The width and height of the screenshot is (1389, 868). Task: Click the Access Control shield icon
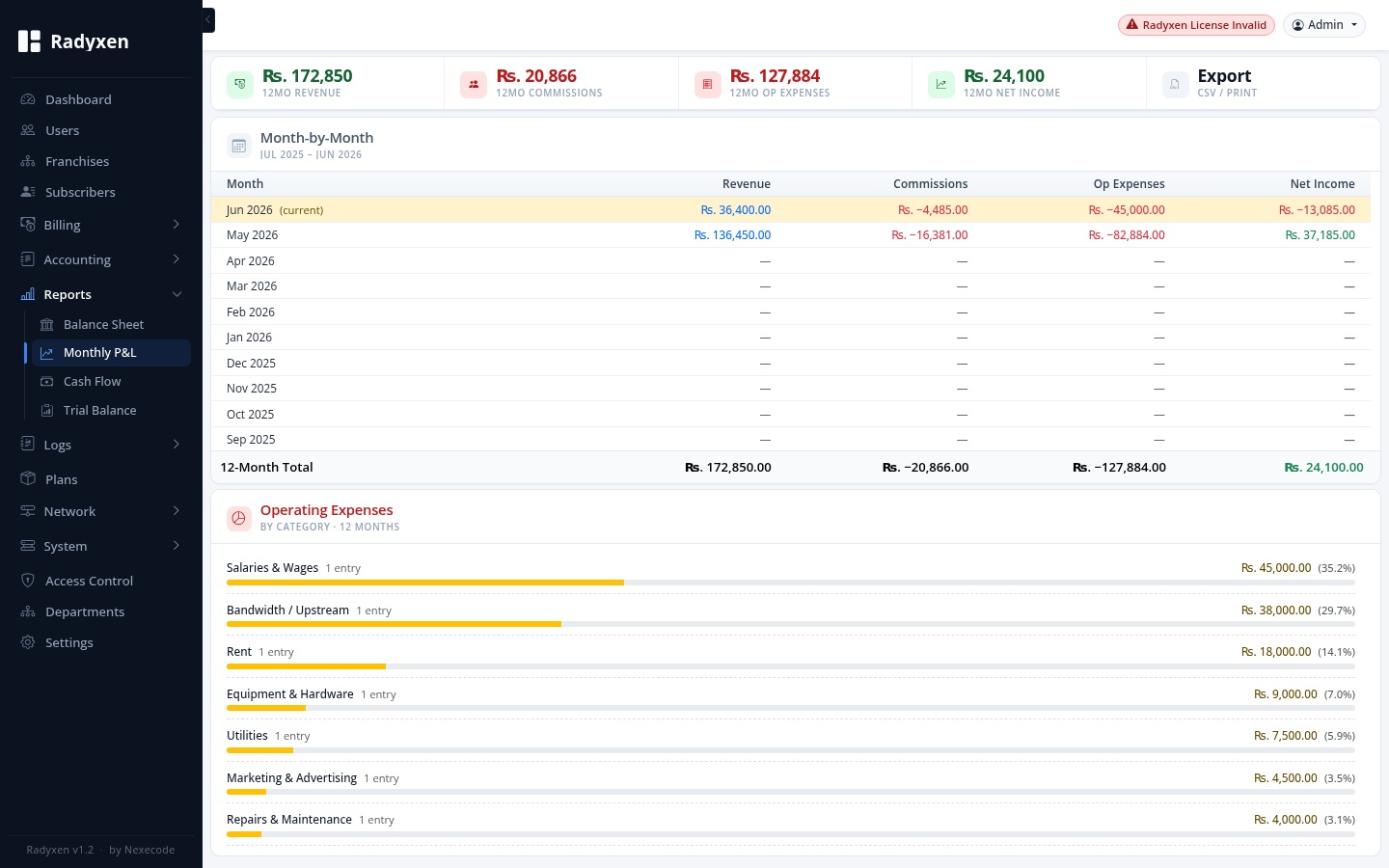(x=28, y=581)
